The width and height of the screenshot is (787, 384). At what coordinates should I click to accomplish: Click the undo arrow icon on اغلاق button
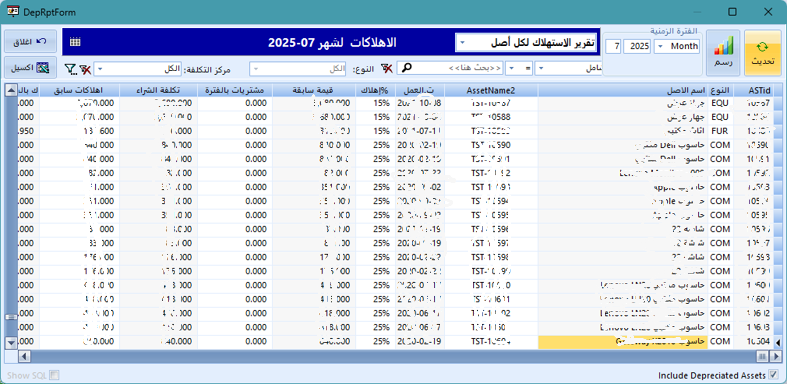[x=42, y=42]
